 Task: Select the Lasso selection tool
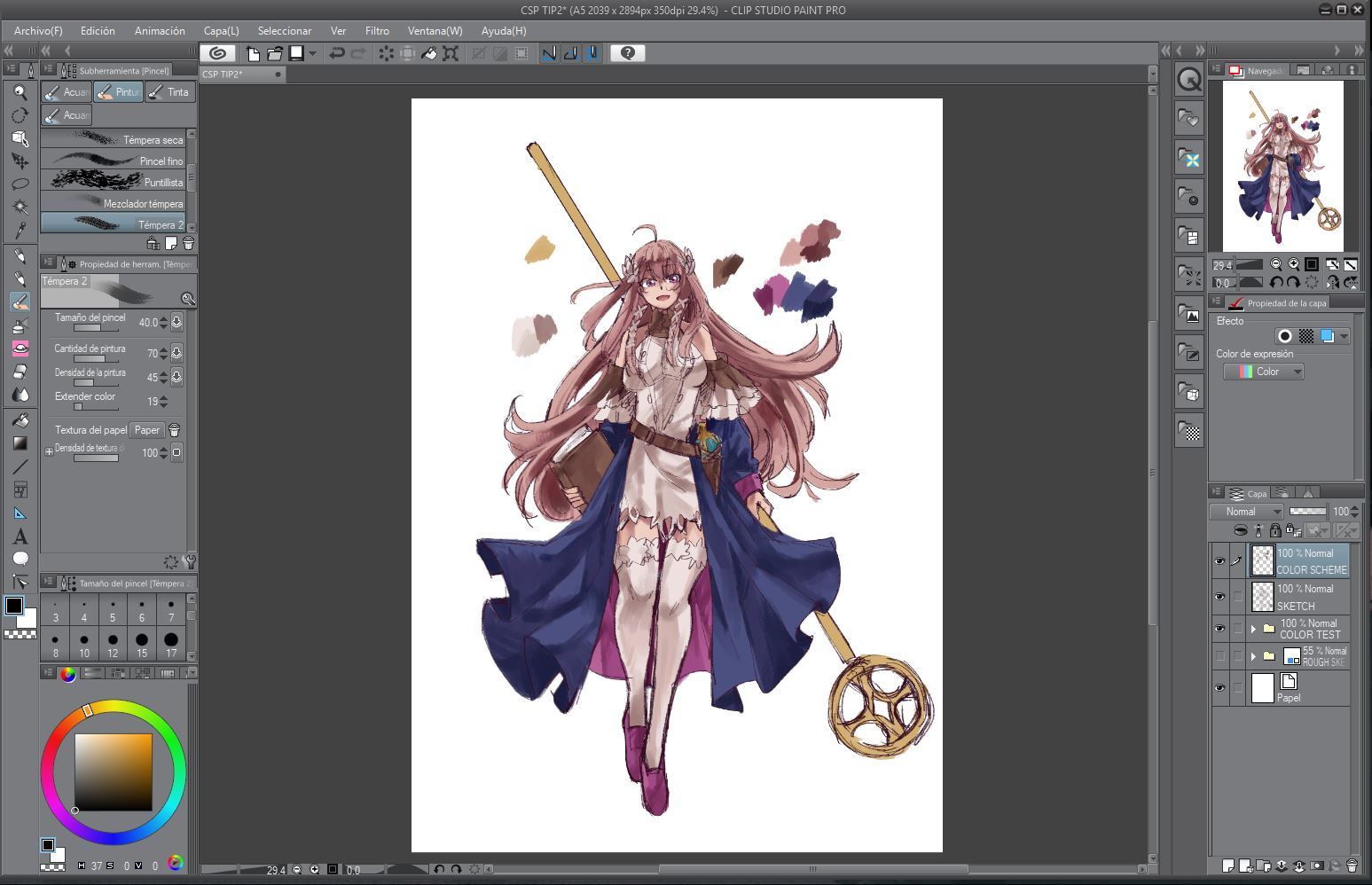coord(20,184)
